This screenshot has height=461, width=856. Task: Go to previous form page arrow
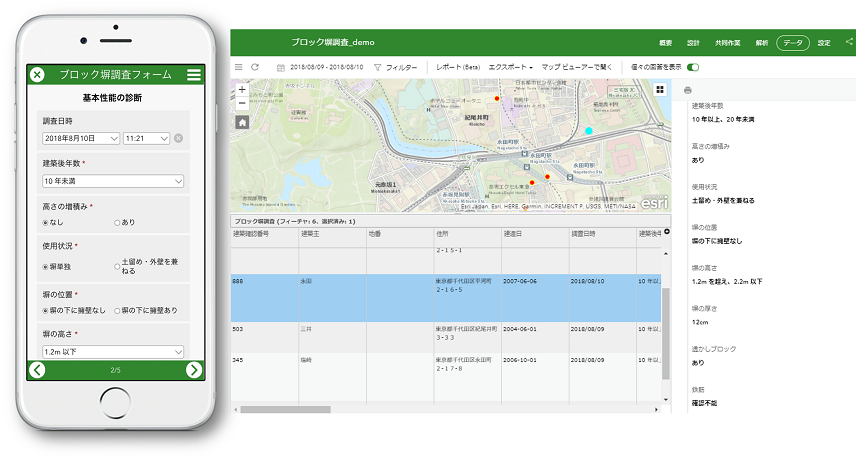point(37,370)
